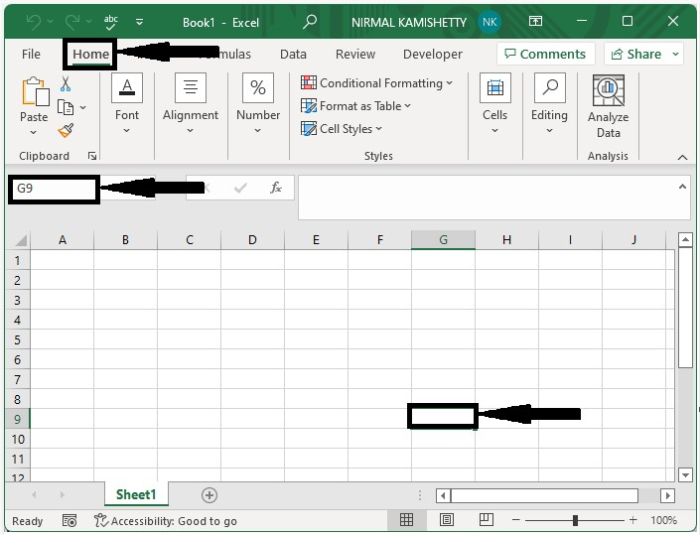Screen dimensions: 700x535
Task: Select row 9 header
Action: click(x=17, y=419)
